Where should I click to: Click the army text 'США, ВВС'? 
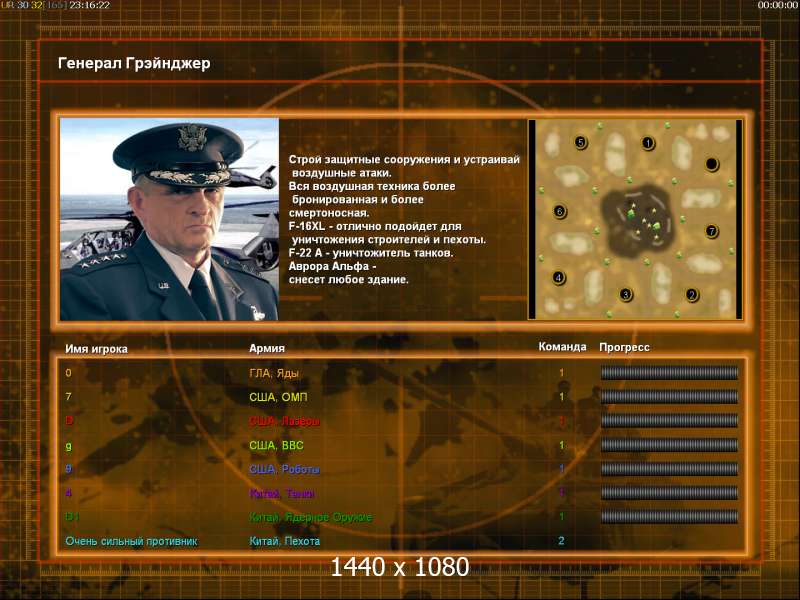pos(276,445)
